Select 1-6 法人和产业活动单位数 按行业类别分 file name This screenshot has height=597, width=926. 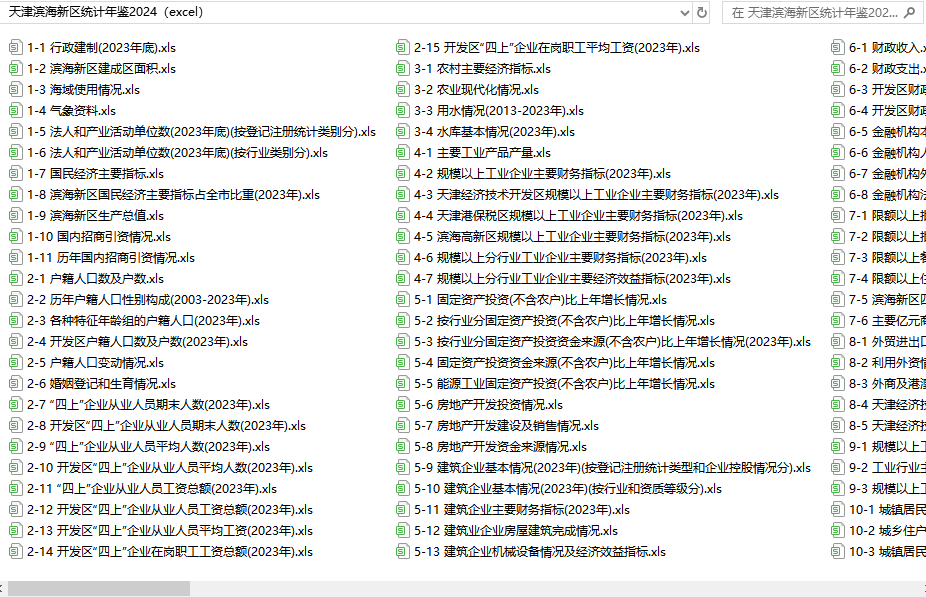177,152
